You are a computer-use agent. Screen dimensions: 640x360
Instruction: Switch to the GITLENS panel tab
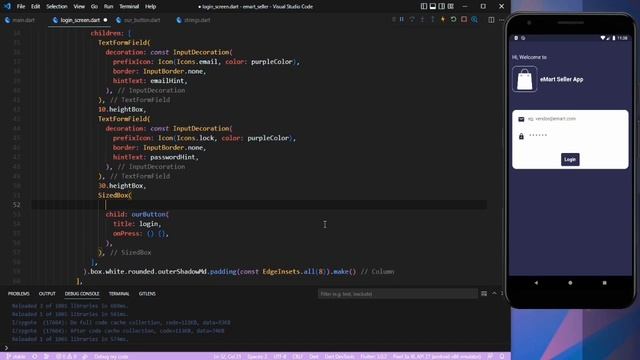point(147,293)
